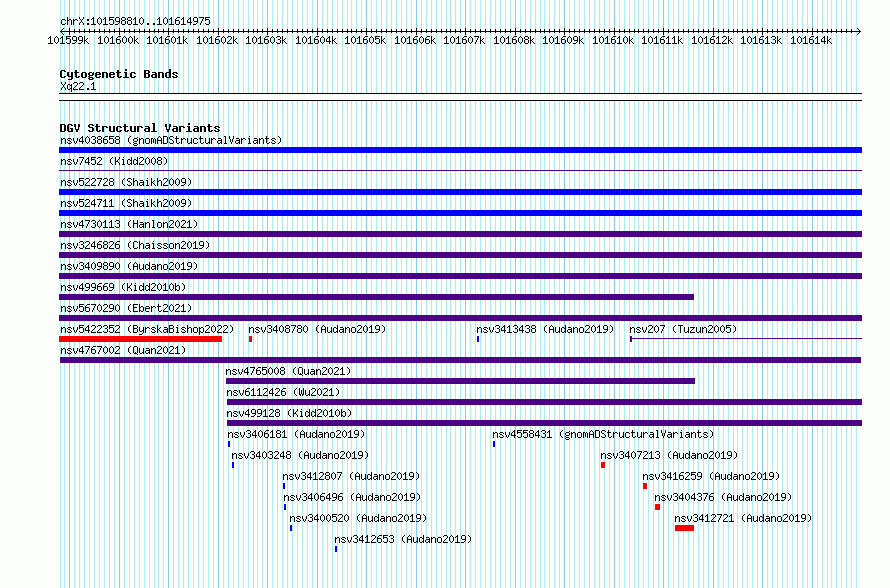Open the nsv3412807 (Audano2019) label
This screenshot has width=890, height=588.
(351, 476)
